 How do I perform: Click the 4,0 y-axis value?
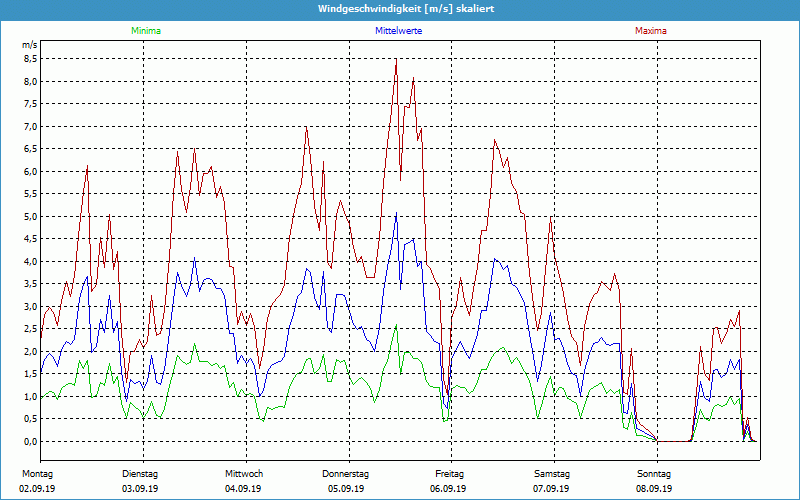tap(31, 261)
